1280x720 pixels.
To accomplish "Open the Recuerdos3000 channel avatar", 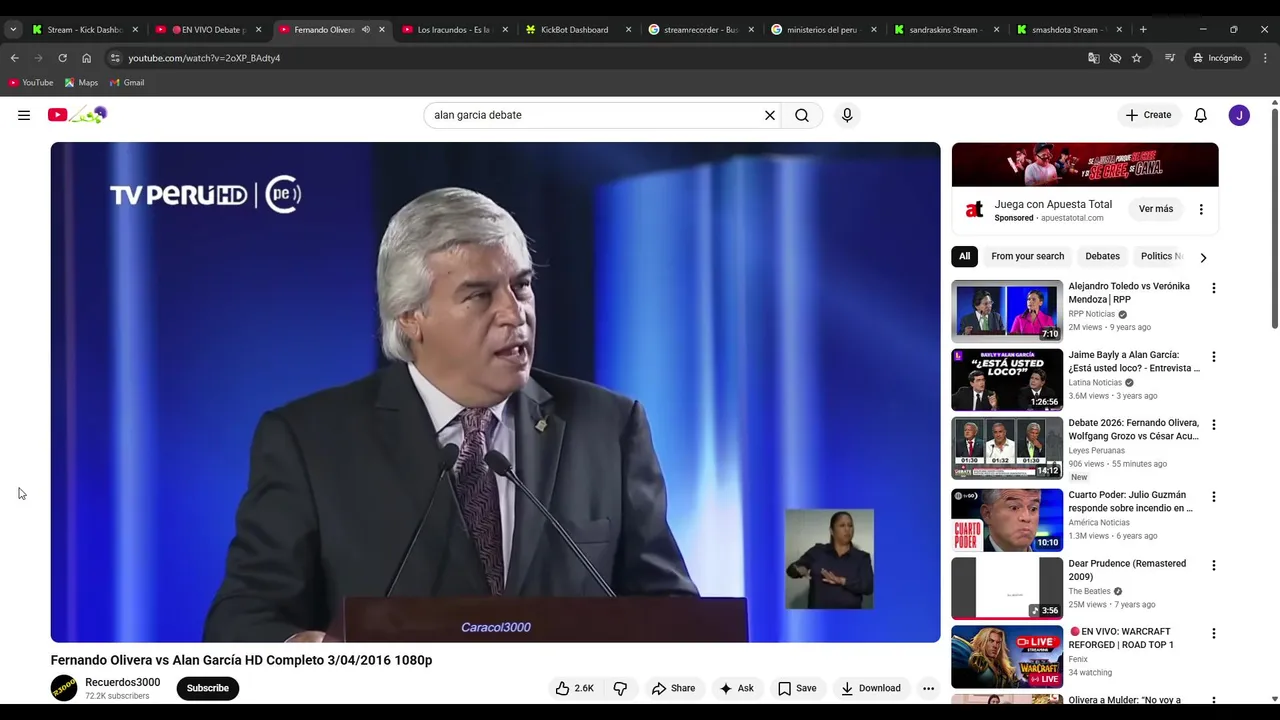I will tap(64, 688).
